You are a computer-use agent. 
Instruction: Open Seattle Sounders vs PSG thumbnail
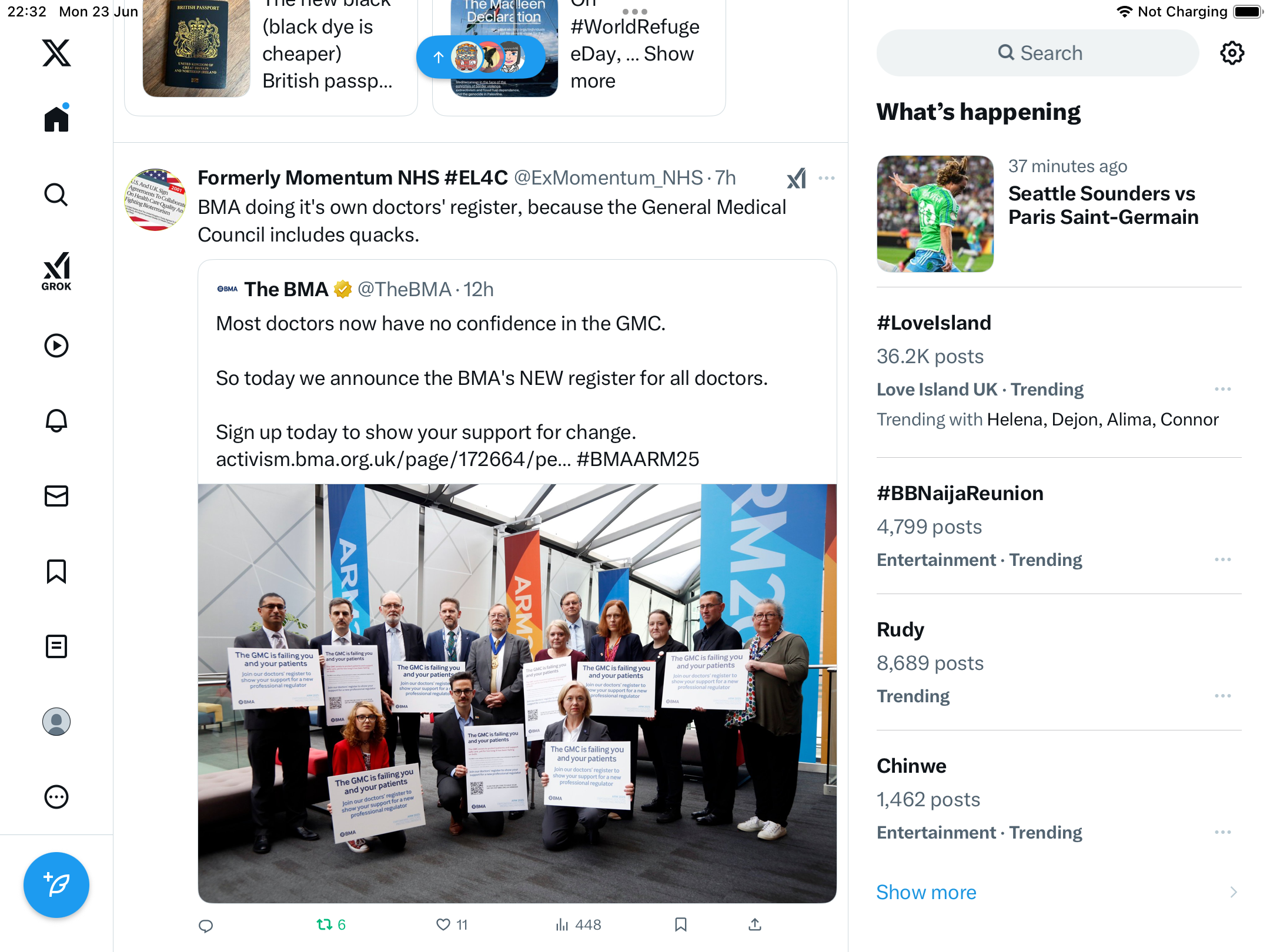point(935,214)
